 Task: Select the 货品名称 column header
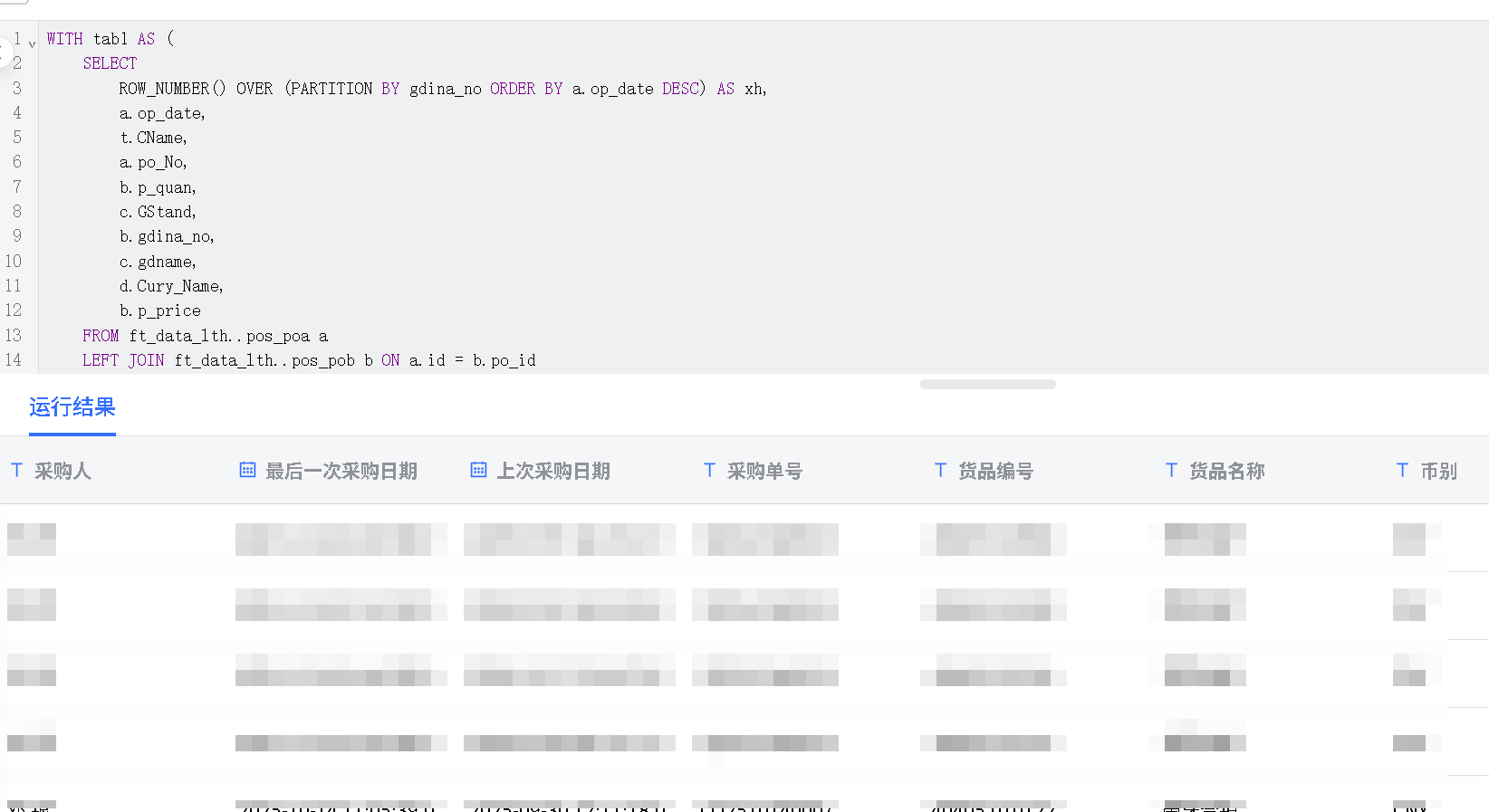click(x=1226, y=472)
